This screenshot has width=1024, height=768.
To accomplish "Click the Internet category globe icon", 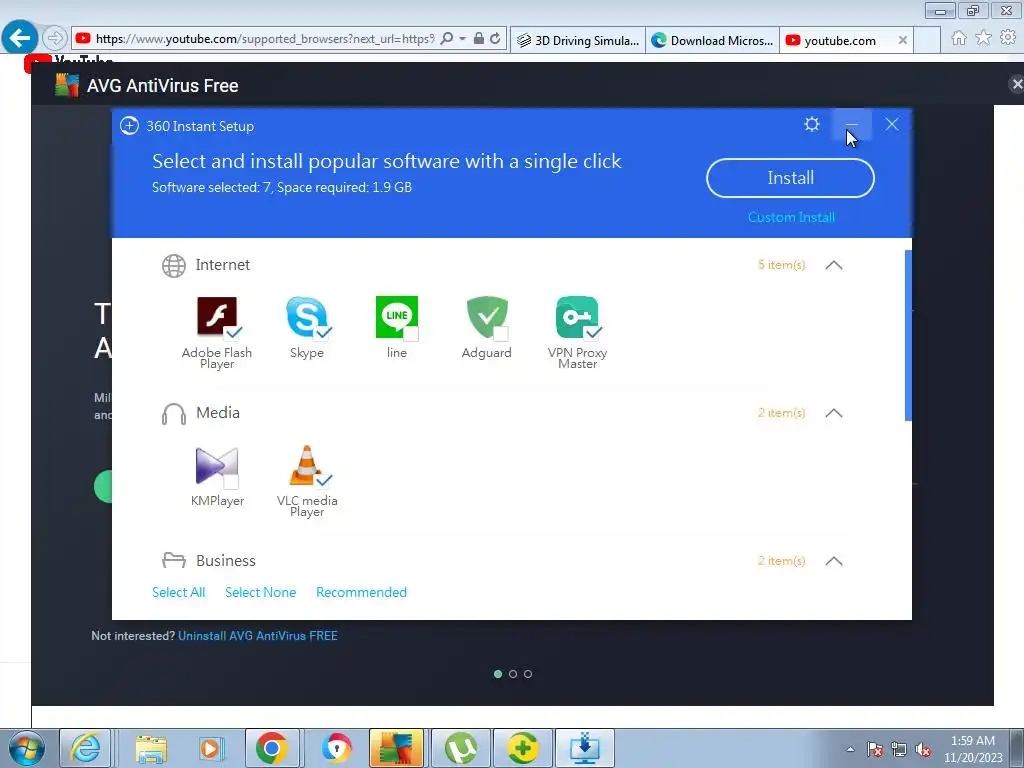I will tap(174, 266).
